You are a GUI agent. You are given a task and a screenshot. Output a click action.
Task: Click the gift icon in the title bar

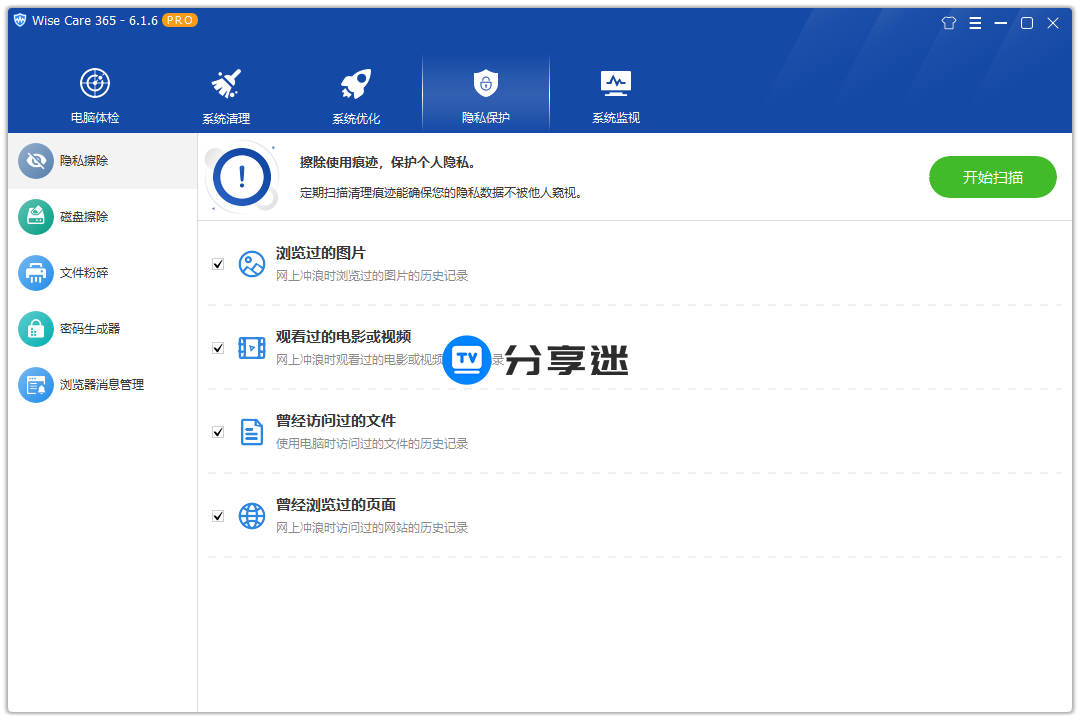948,22
